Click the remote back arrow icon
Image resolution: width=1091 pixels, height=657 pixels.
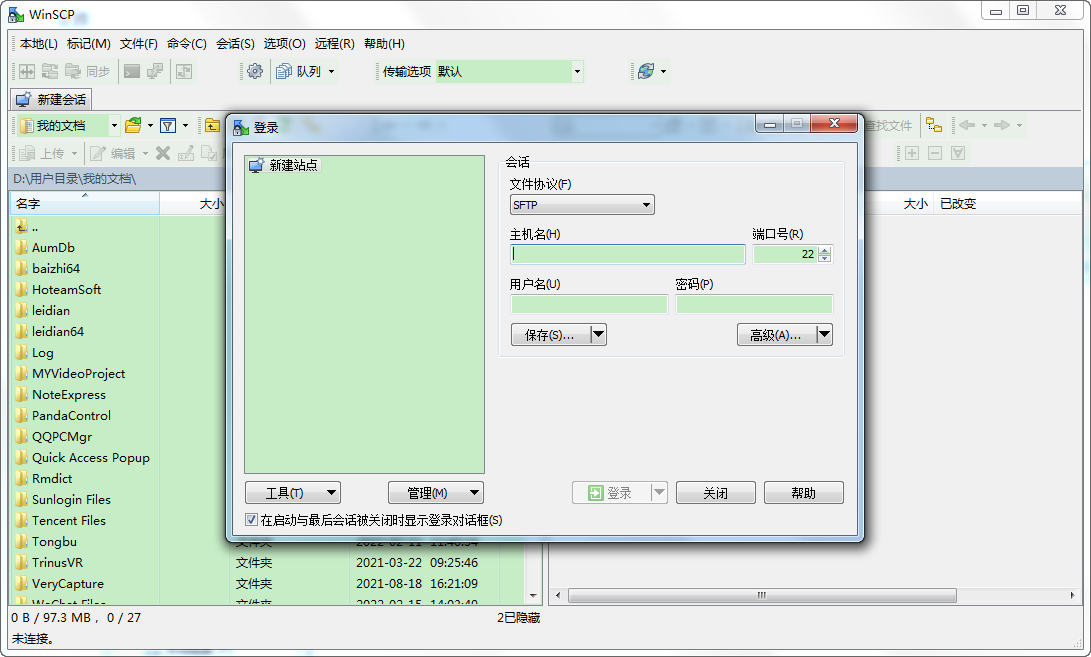967,125
